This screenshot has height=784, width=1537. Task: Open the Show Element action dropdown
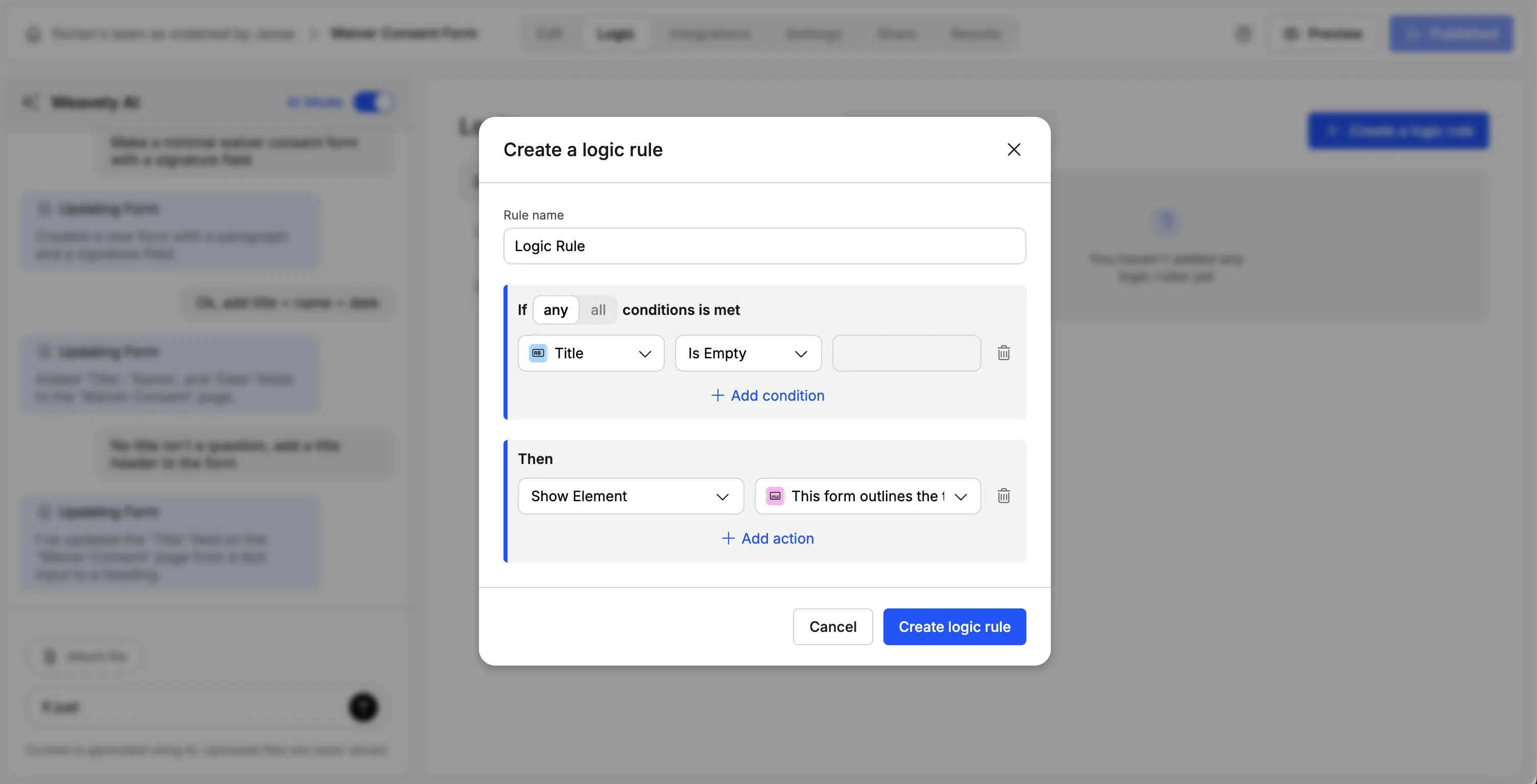(630, 496)
